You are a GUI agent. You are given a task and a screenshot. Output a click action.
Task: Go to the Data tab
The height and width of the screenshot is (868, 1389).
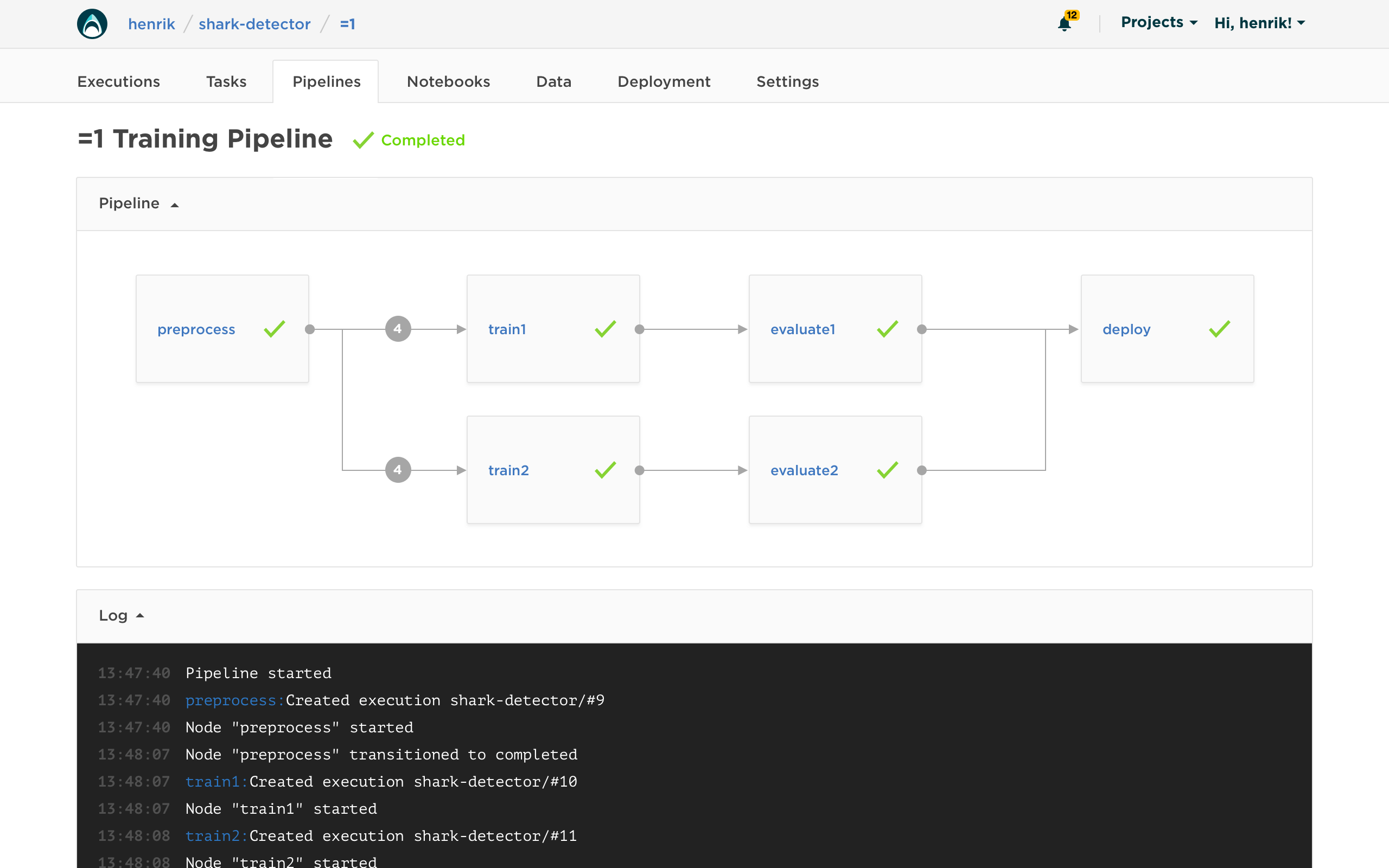(554, 81)
